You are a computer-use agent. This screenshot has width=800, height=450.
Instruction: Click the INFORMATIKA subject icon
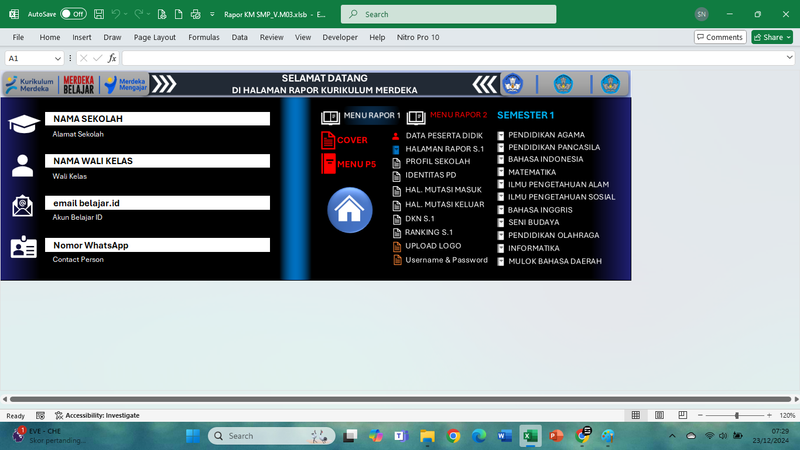(x=501, y=248)
